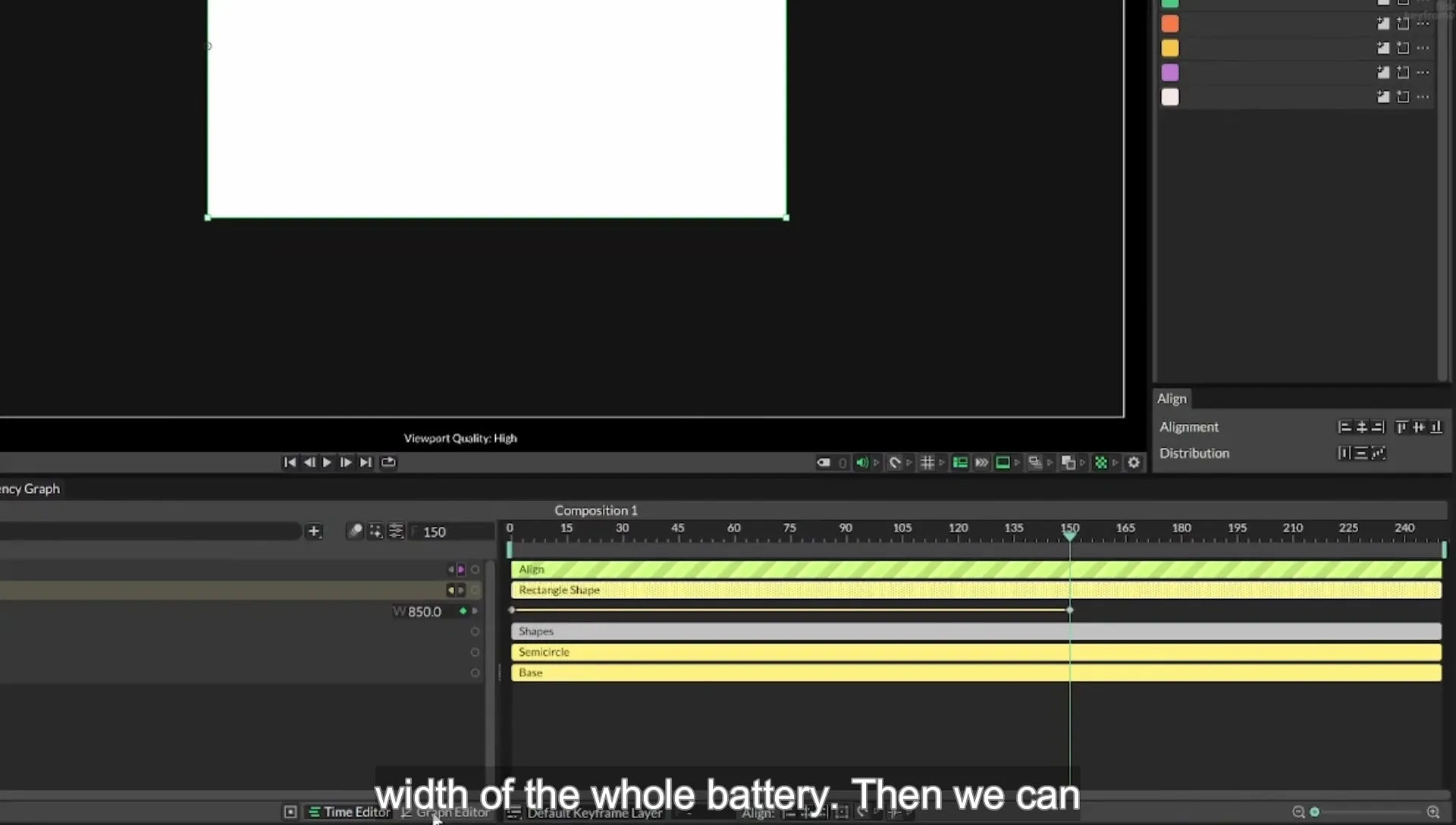Open the speaker options arrow
The height and width of the screenshot is (825, 1456).
[877, 463]
